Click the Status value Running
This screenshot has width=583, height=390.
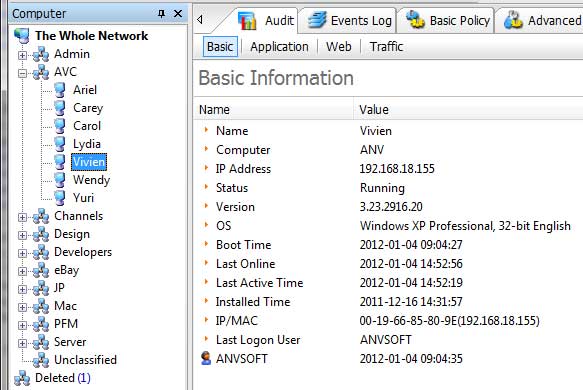[382, 188]
